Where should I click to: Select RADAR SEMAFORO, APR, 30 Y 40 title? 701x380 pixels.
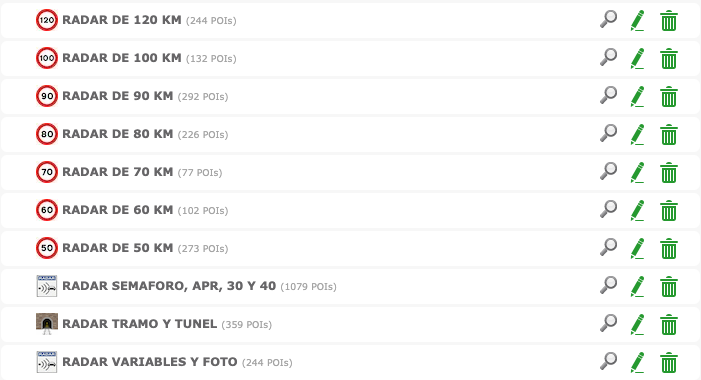[169, 286]
